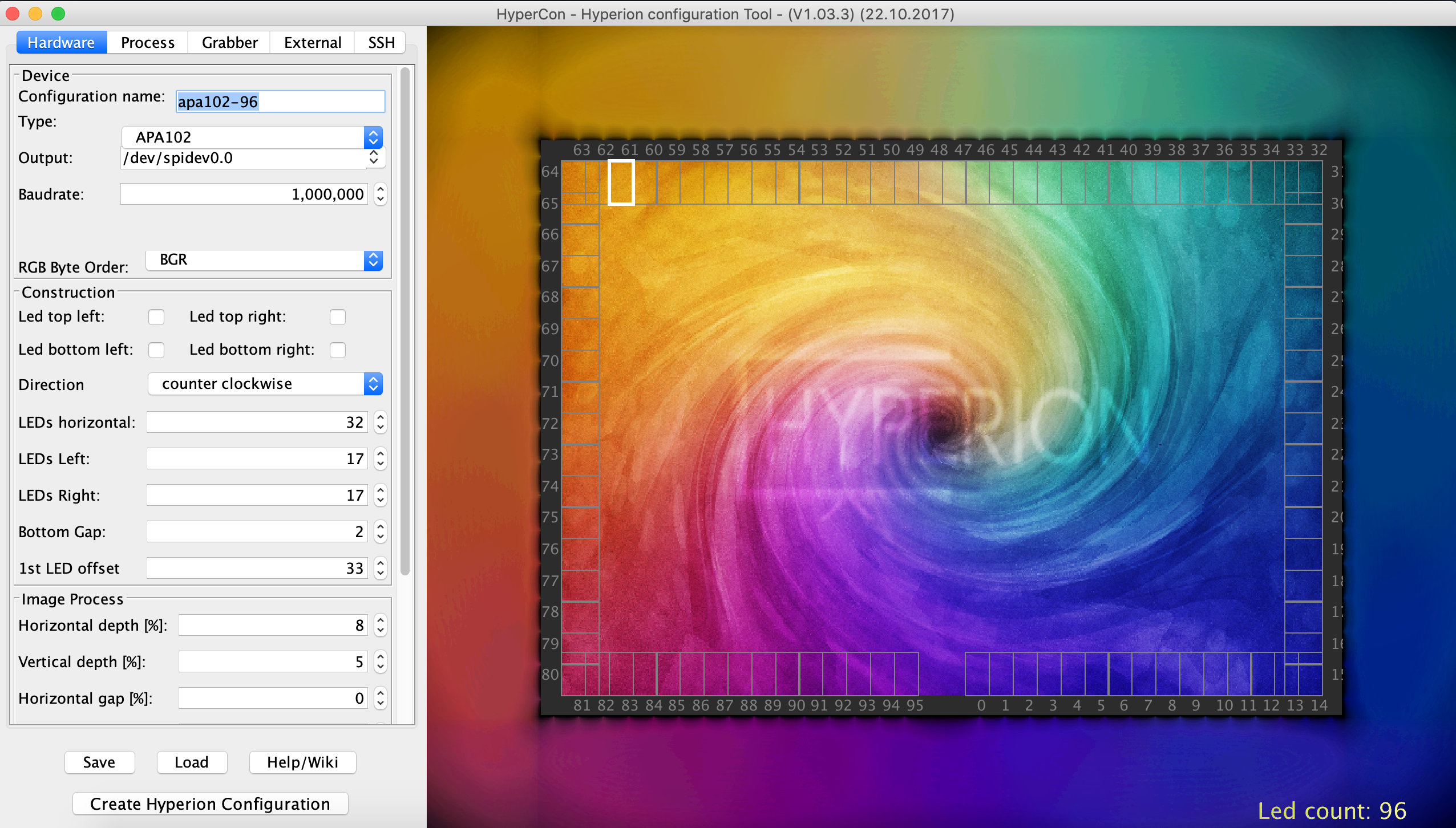Enable the Led top right checkbox
1456x828 pixels.
coord(338,317)
